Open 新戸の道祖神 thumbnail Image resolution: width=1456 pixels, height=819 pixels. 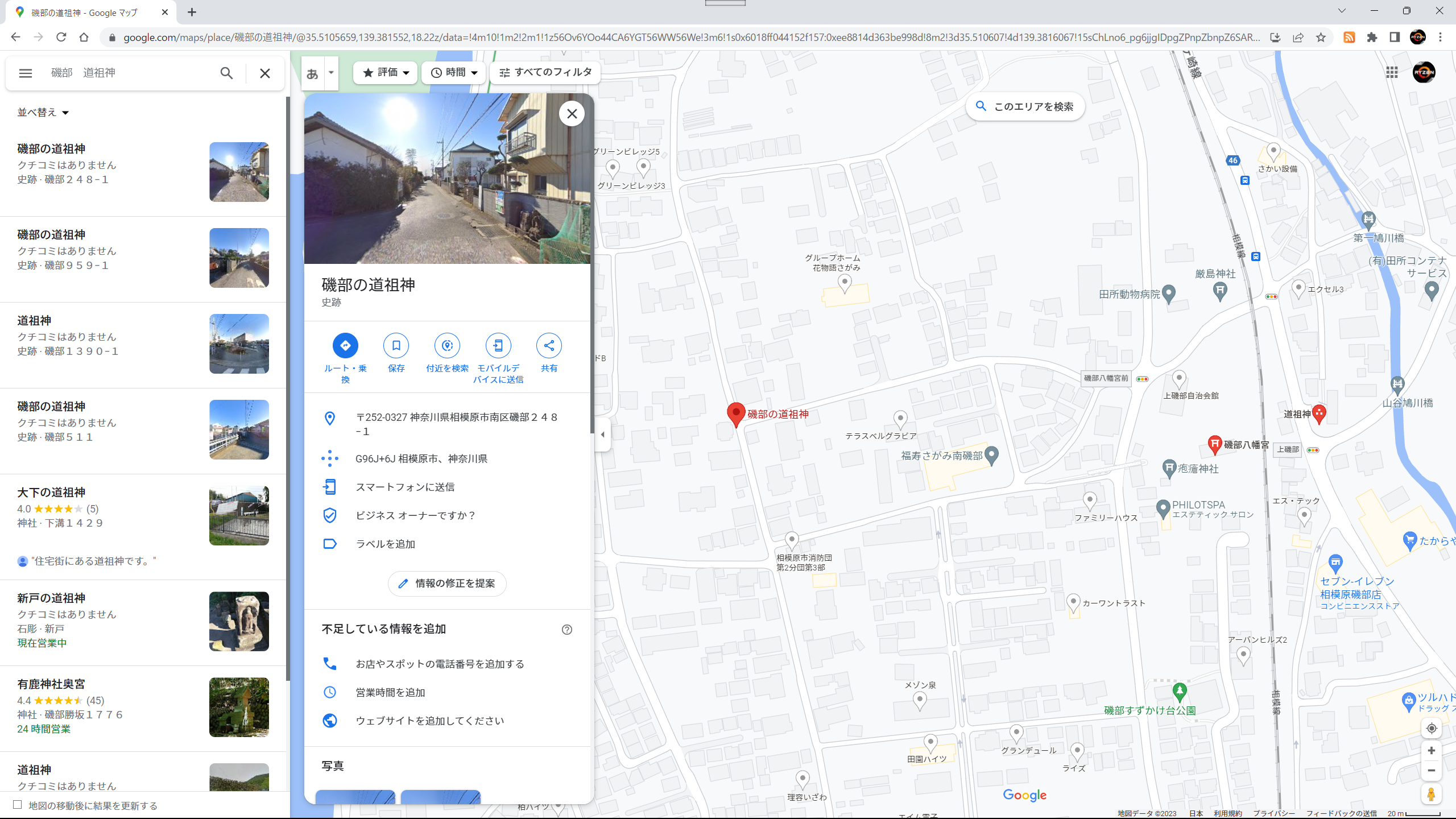tap(239, 621)
